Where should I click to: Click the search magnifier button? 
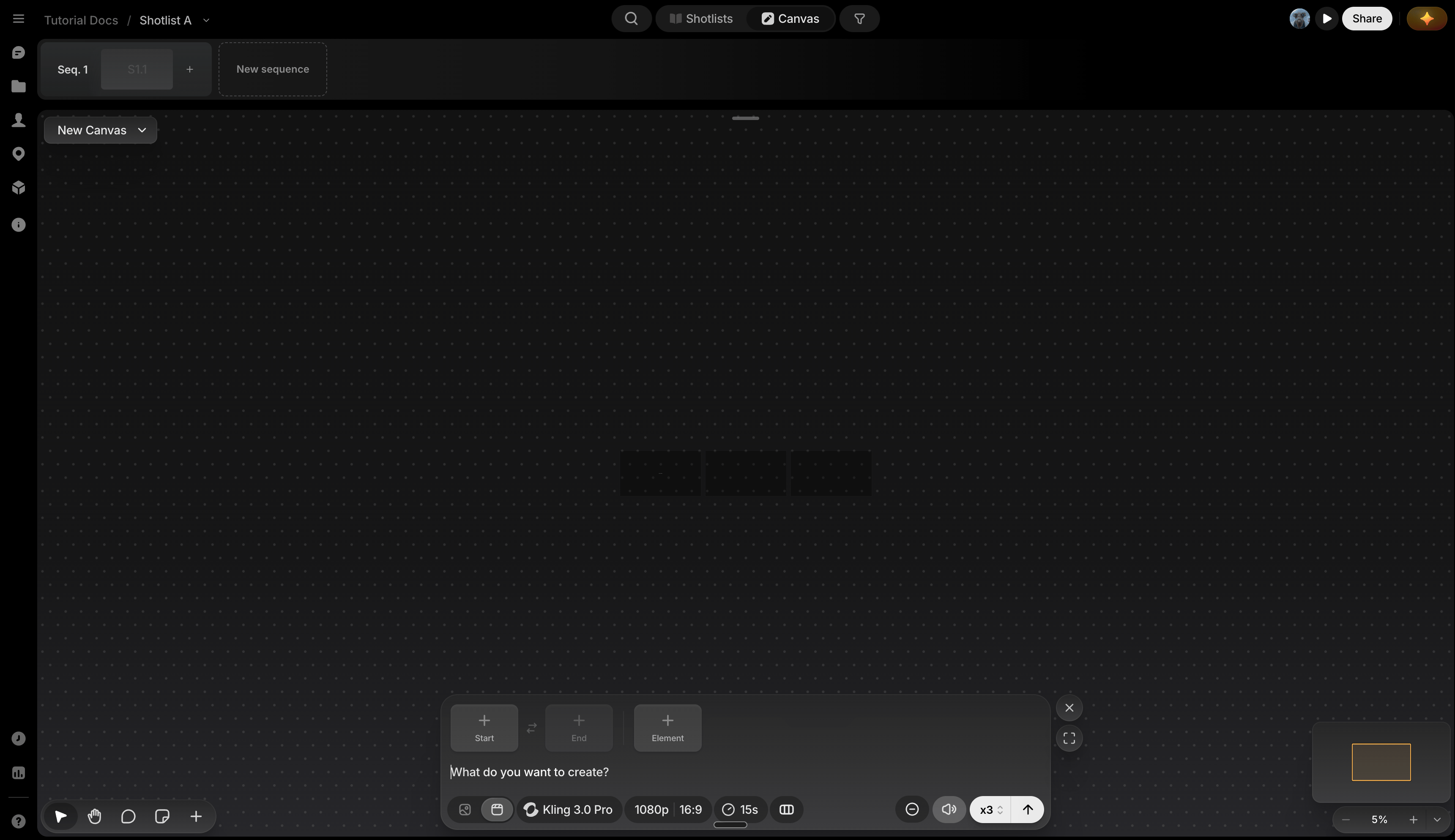[632, 19]
